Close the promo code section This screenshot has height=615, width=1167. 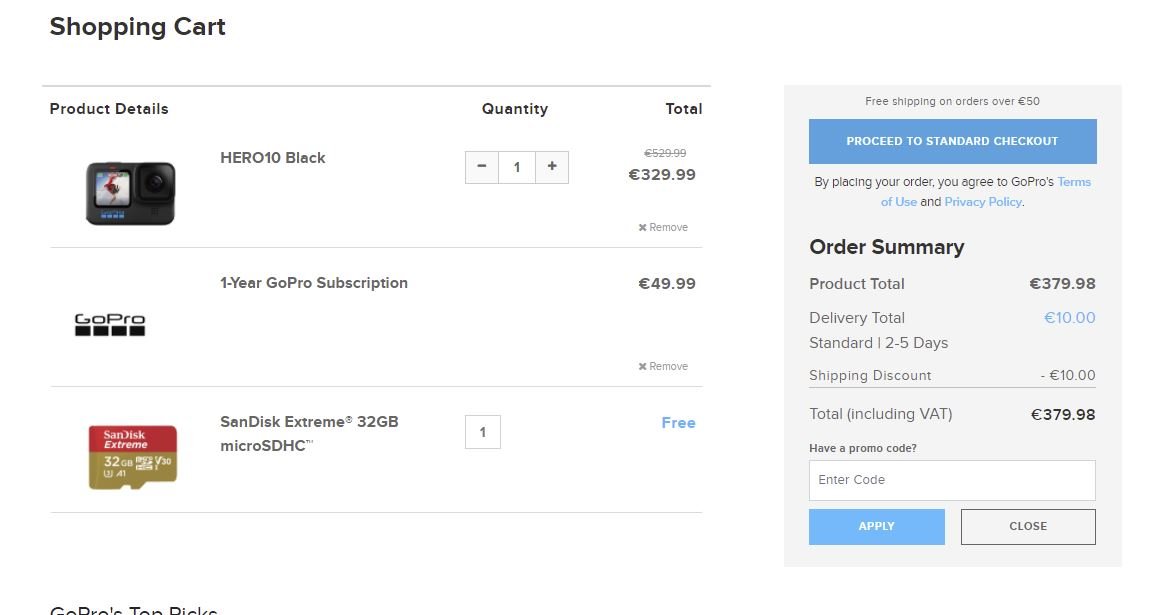click(1028, 526)
